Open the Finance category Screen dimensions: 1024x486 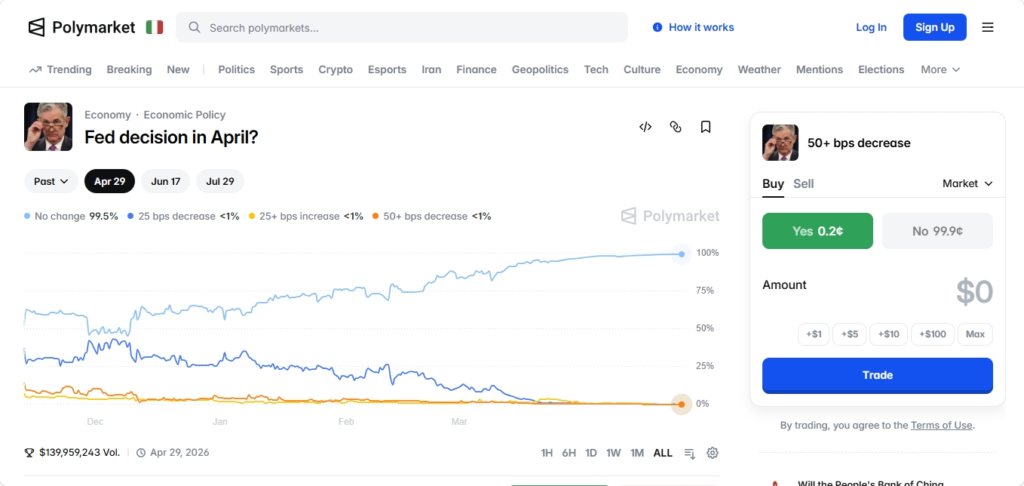pyautogui.click(x=477, y=69)
